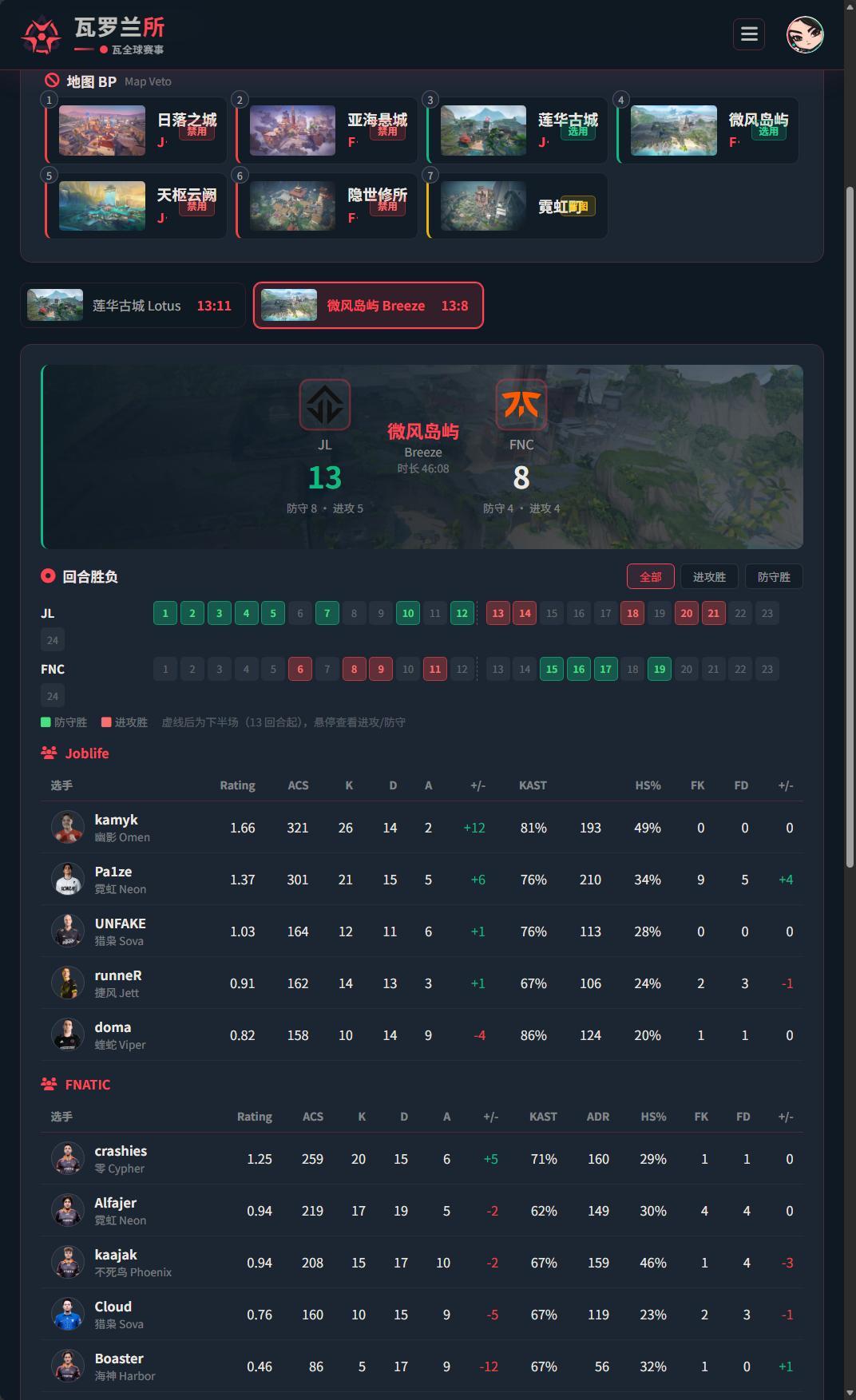Click Boaster's player avatar

(68, 1366)
